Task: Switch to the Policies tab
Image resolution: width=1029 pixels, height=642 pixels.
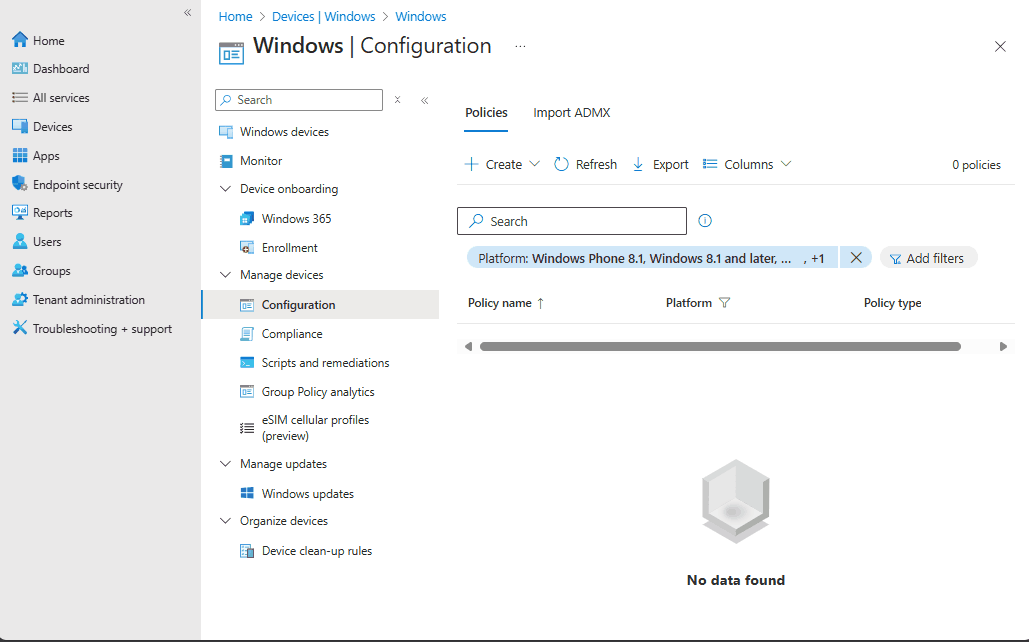Action: tap(486, 113)
